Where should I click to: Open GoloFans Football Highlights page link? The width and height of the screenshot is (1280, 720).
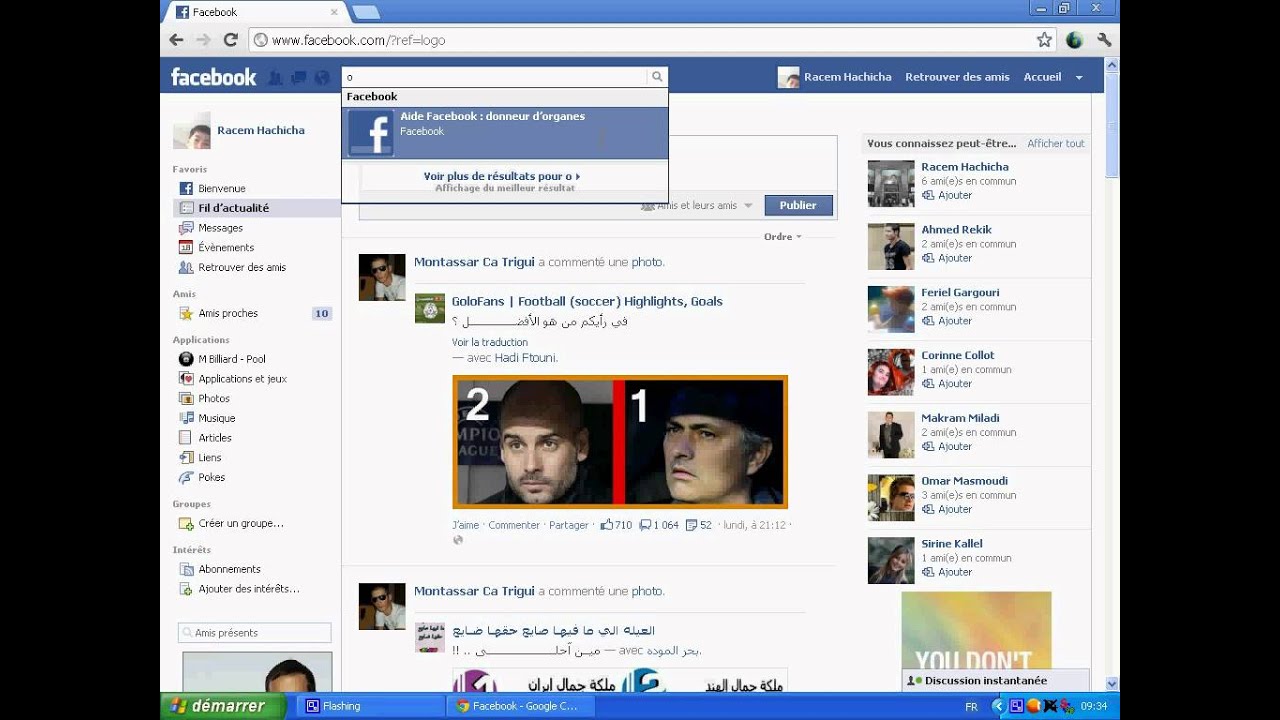pyautogui.click(x=587, y=301)
